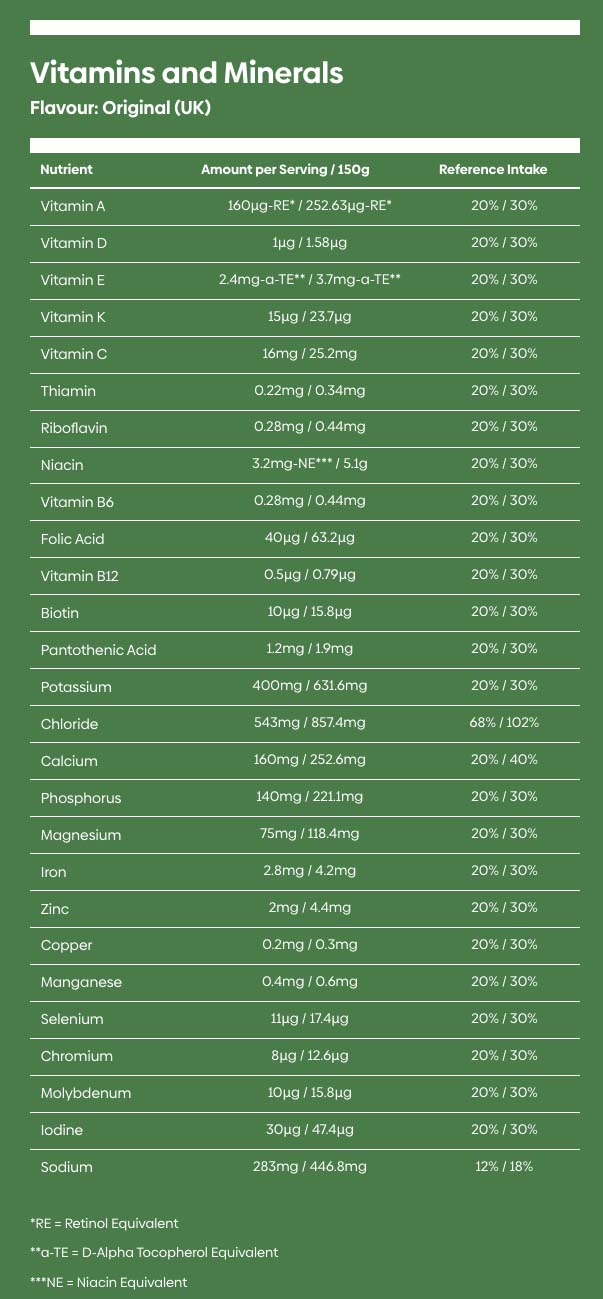Click the Zinc 2mg / 4.4mg amount

click(310, 908)
